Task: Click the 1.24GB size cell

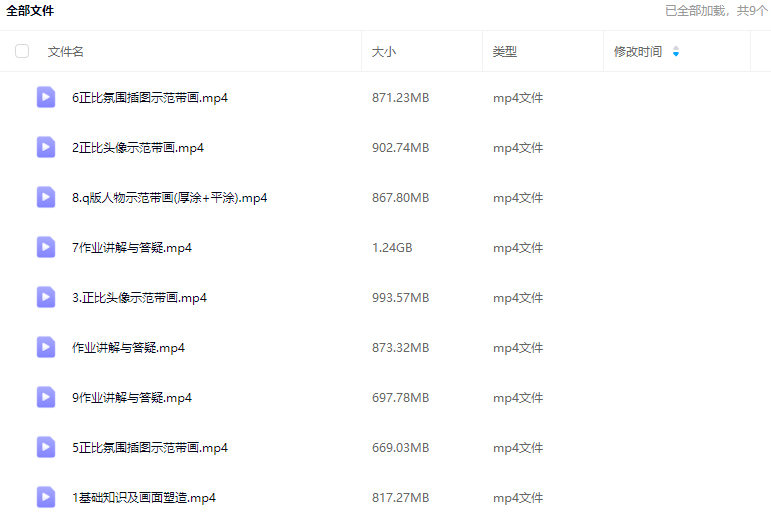Action: [392, 248]
